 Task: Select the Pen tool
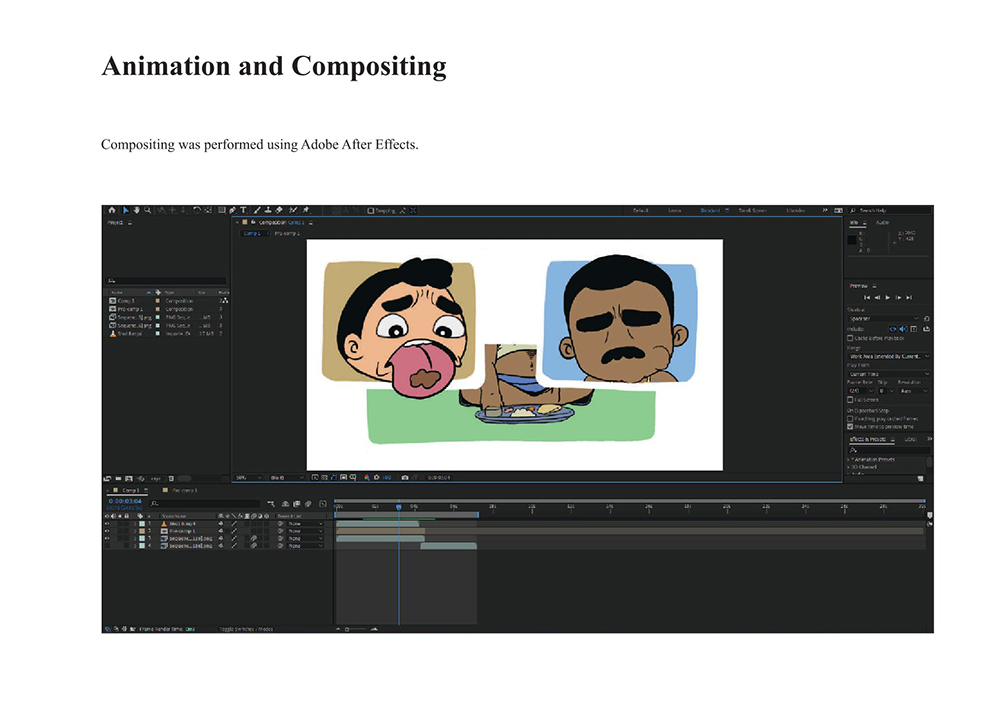tap(232, 210)
